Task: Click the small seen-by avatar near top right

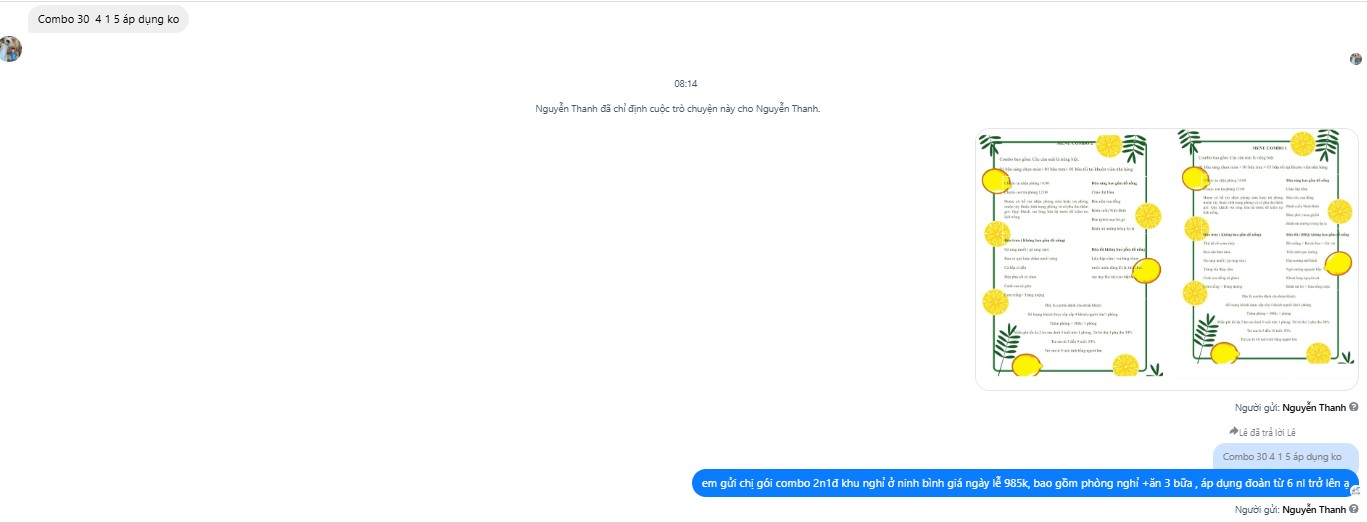Action: click(1356, 59)
